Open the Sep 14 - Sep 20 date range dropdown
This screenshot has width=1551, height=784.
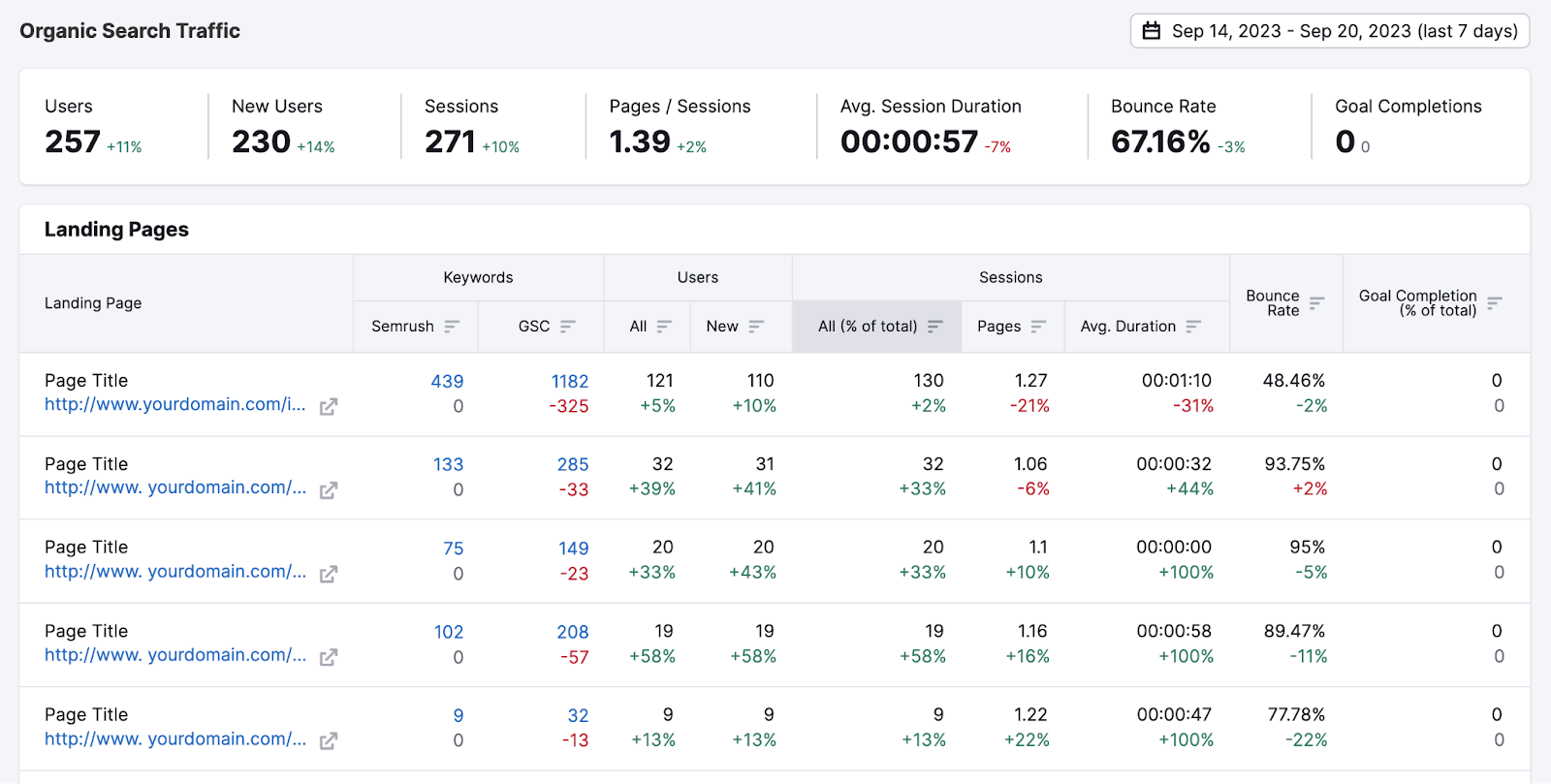1330,31
